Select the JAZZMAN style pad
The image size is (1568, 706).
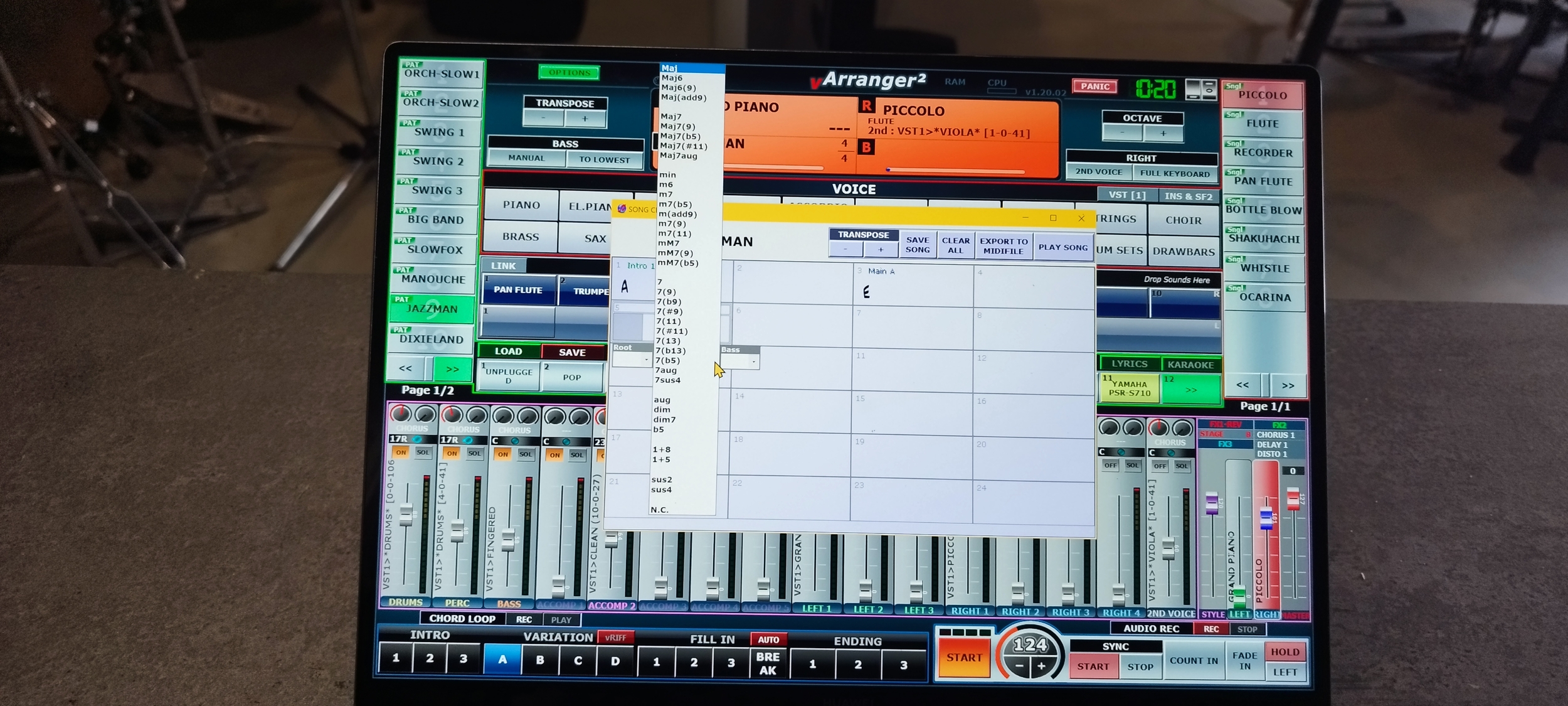(x=433, y=309)
